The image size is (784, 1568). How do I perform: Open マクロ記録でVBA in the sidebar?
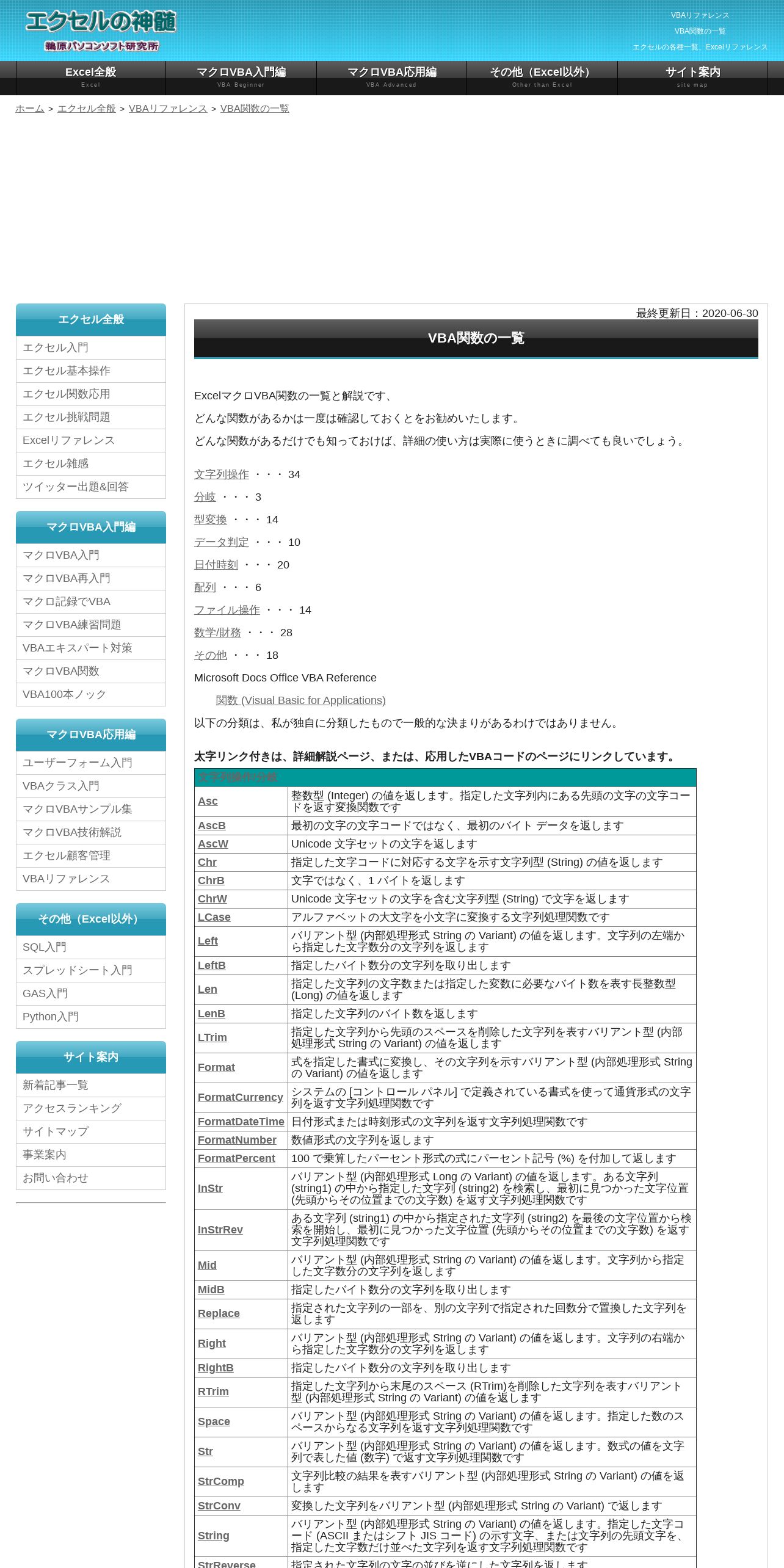tap(91, 601)
